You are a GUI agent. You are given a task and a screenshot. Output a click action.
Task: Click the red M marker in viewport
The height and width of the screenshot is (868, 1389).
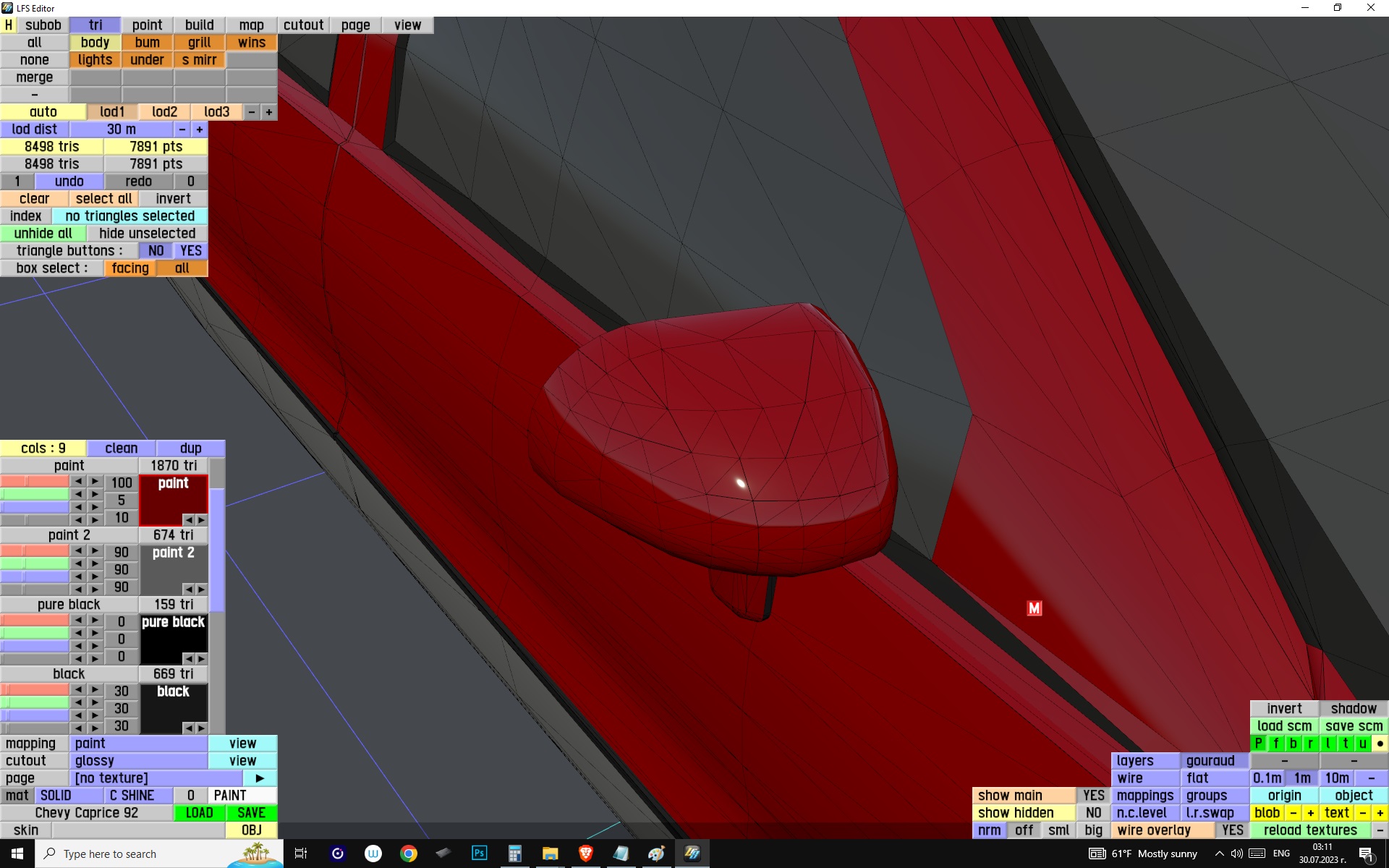click(1034, 608)
